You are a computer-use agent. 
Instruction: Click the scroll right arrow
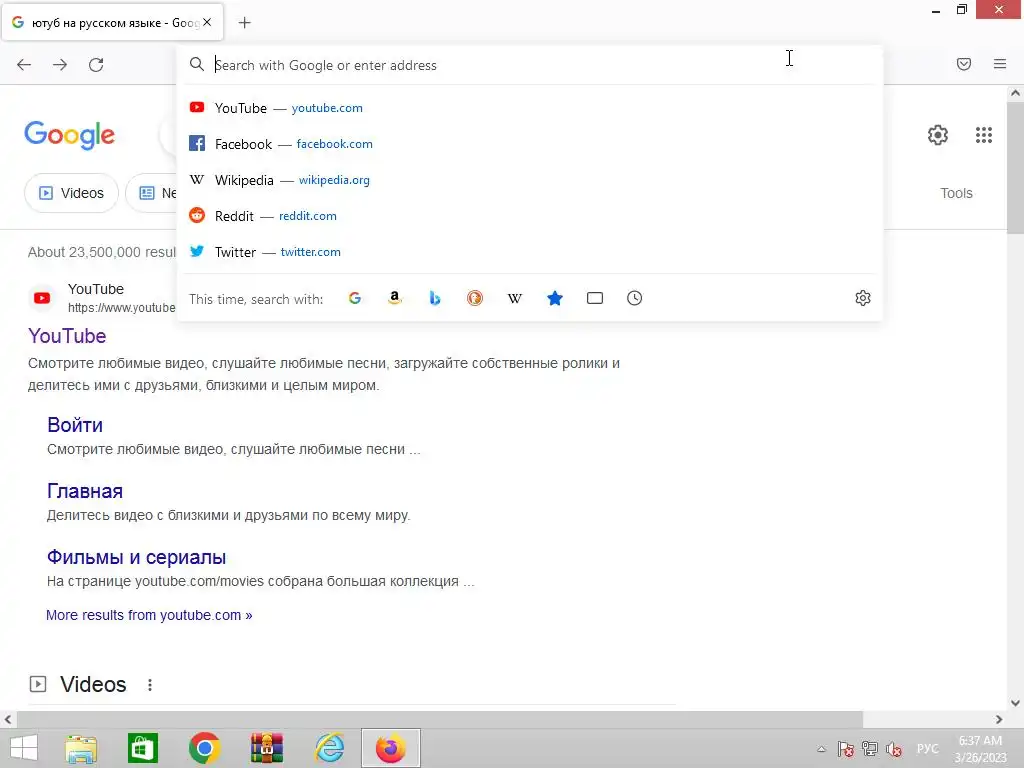click(999, 719)
